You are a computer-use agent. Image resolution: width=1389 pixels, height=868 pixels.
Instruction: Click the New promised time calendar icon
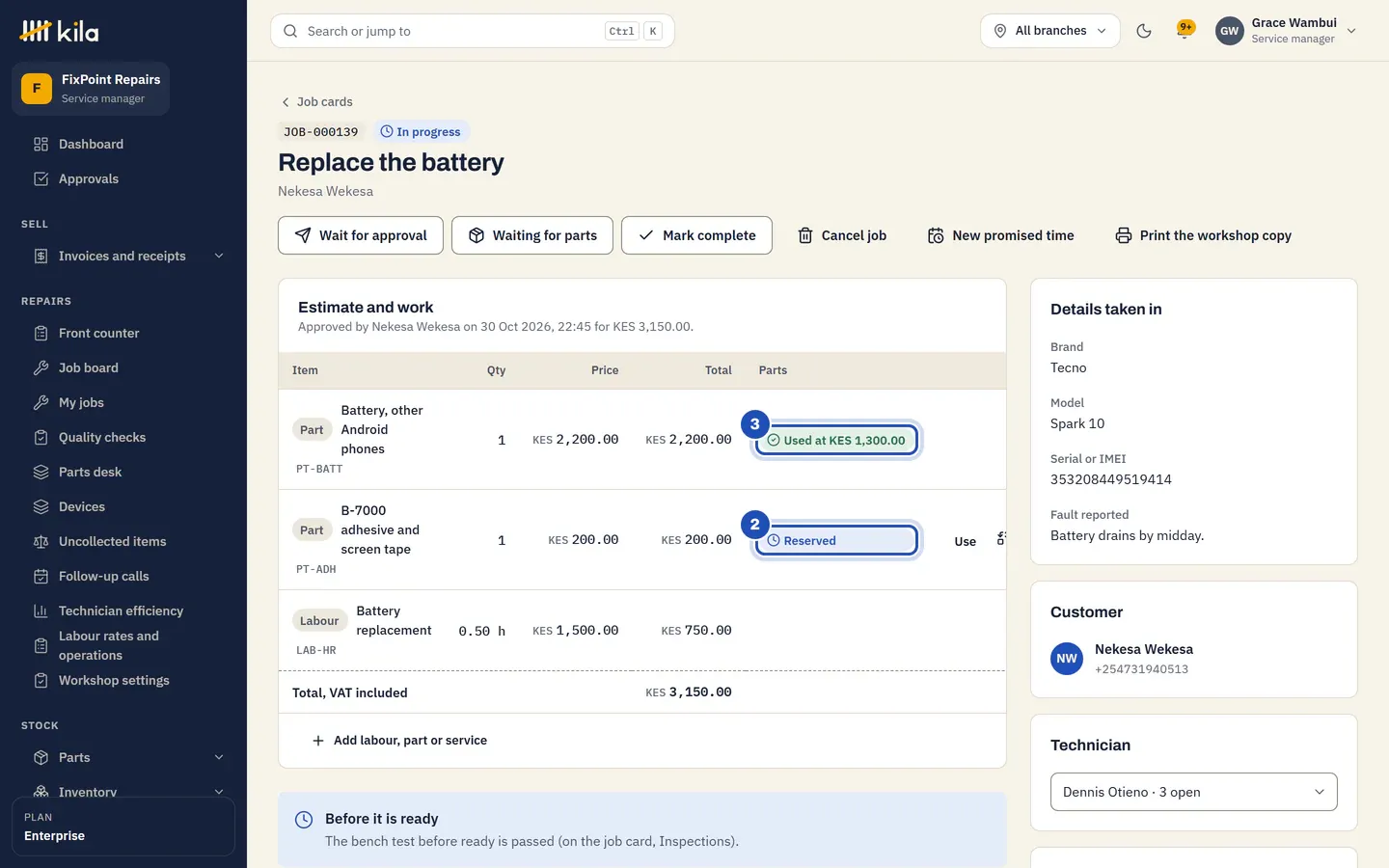click(936, 235)
